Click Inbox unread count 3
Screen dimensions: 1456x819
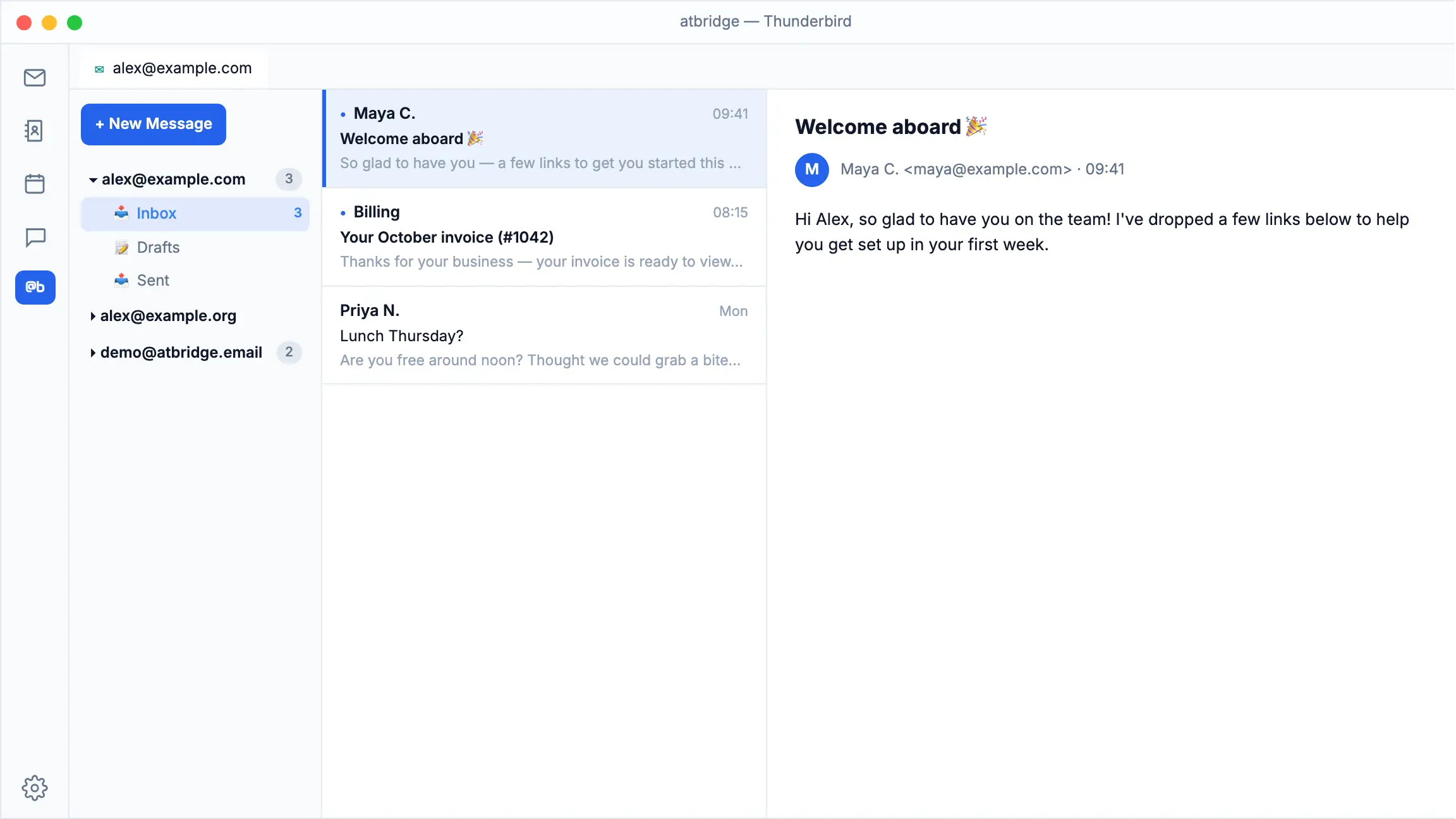pyautogui.click(x=298, y=213)
